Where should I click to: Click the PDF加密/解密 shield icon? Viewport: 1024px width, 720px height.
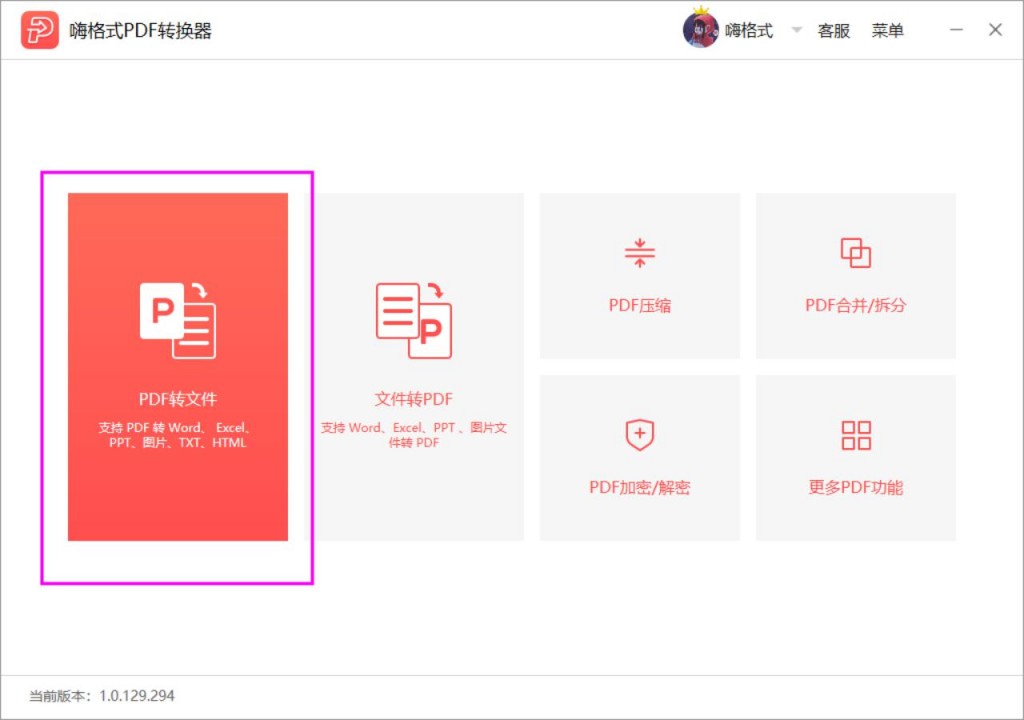(x=640, y=435)
